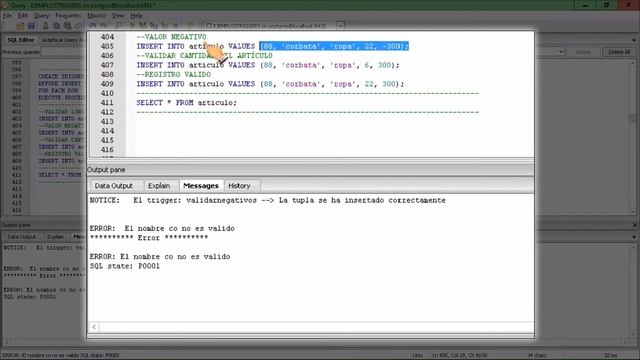
Task: Open the File menu
Action: [x=7, y=16]
